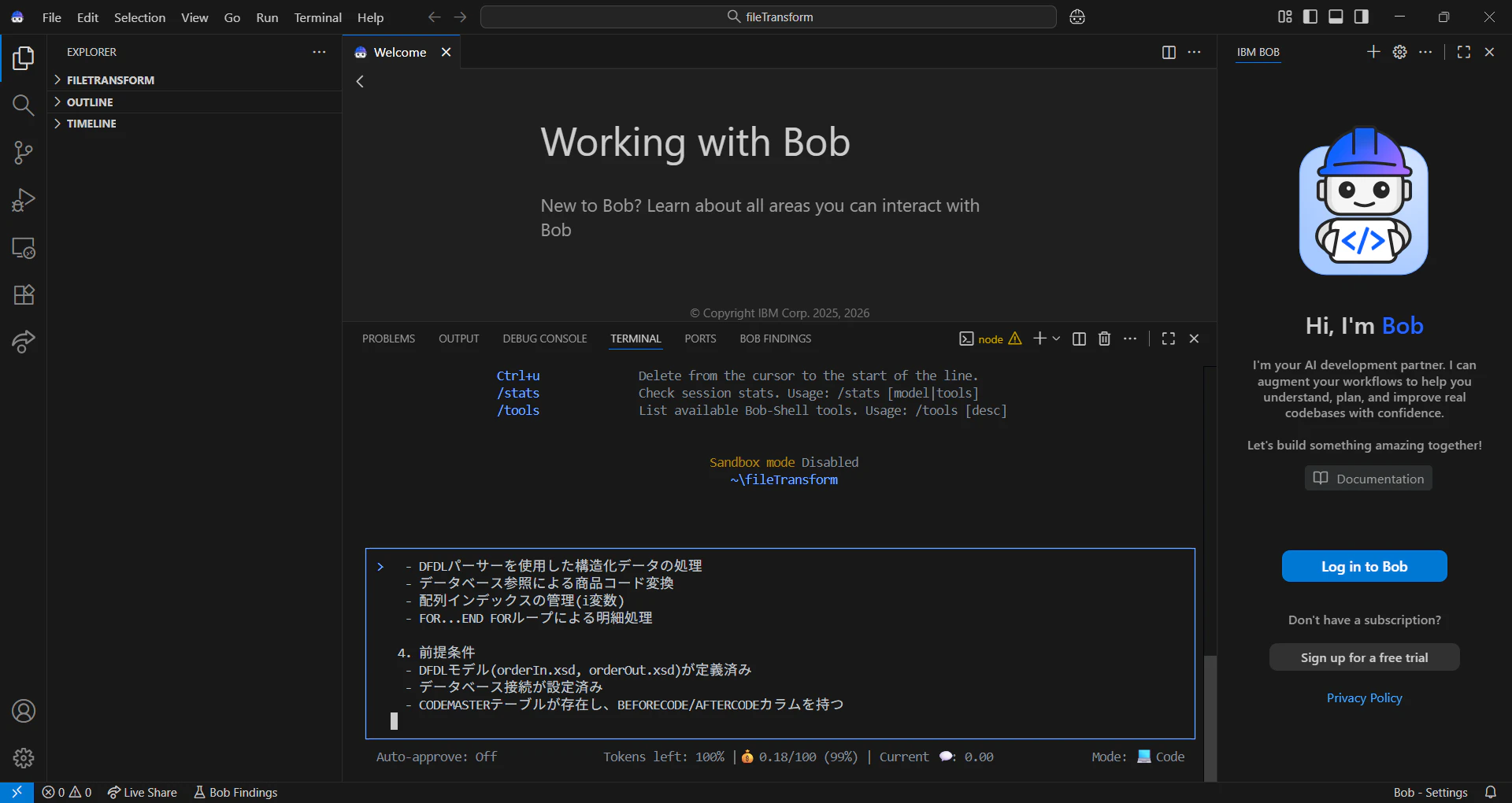
Task: Open the Help menu
Action: (370, 17)
